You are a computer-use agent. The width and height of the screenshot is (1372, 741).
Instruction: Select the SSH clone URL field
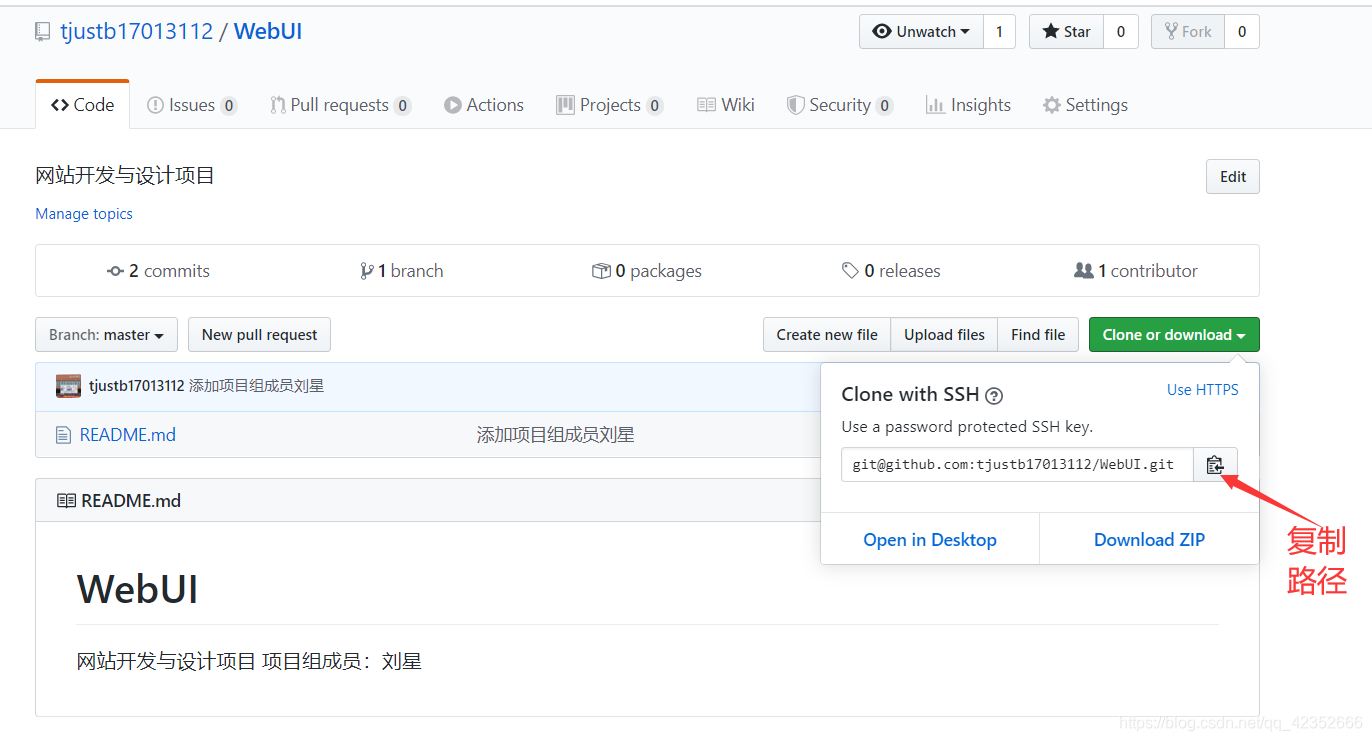(1017, 464)
